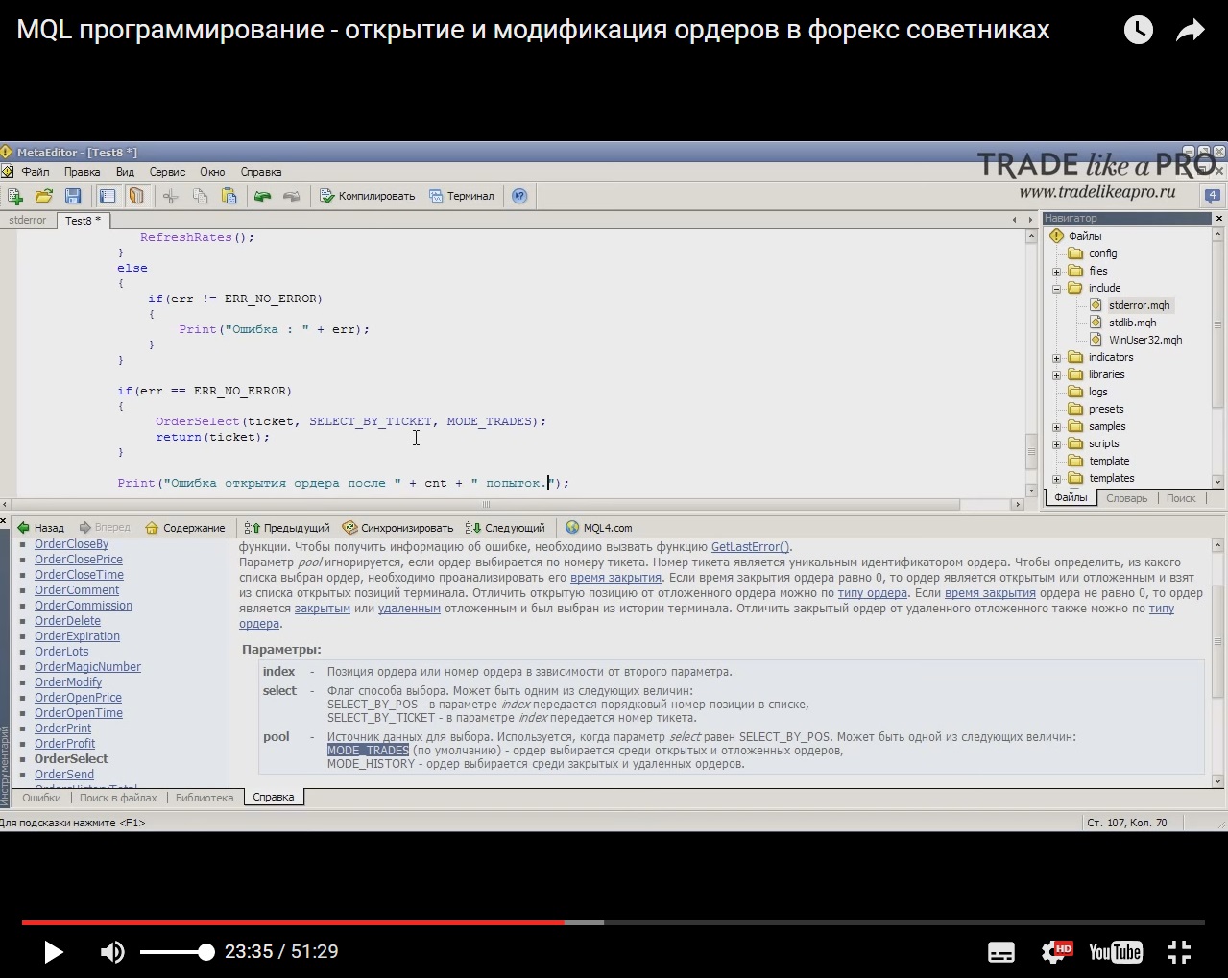Exit full screen on the video player
1228x980 pixels.
click(1179, 952)
